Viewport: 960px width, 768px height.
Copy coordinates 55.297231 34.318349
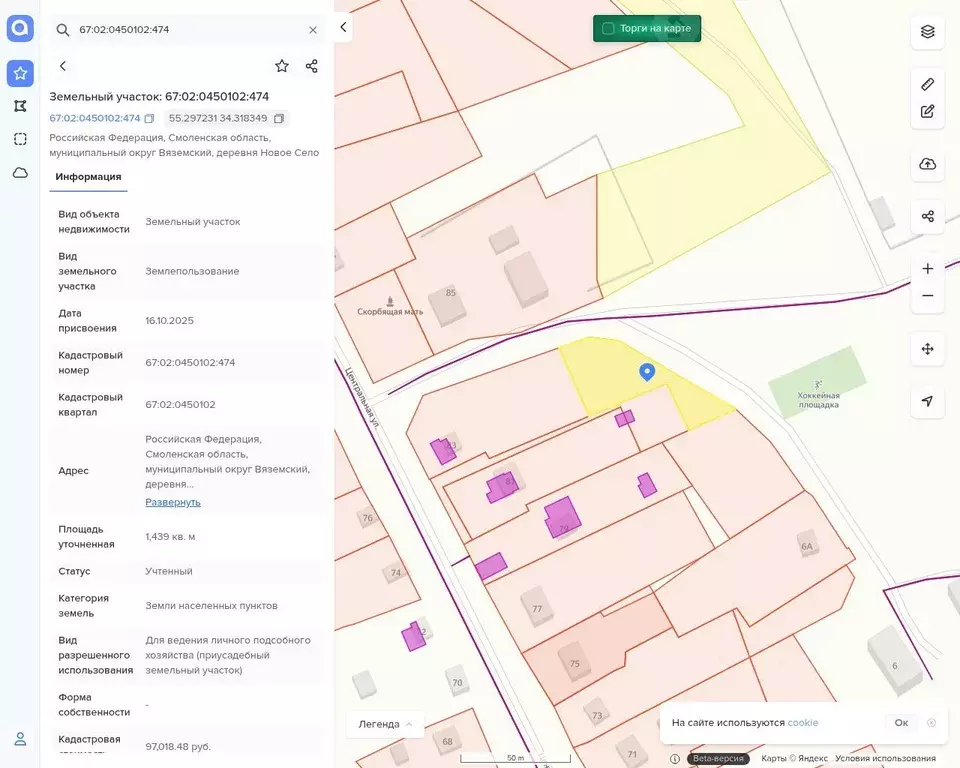pos(279,118)
